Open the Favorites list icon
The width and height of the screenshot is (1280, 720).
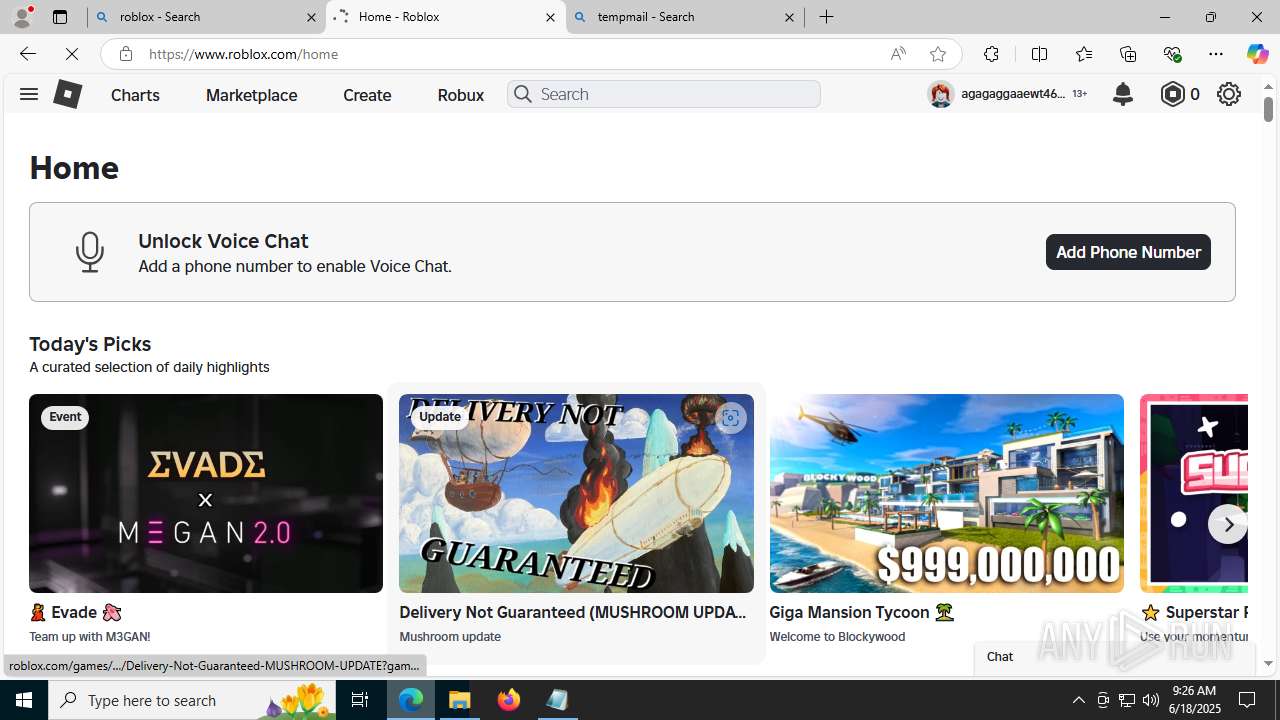click(x=1083, y=54)
